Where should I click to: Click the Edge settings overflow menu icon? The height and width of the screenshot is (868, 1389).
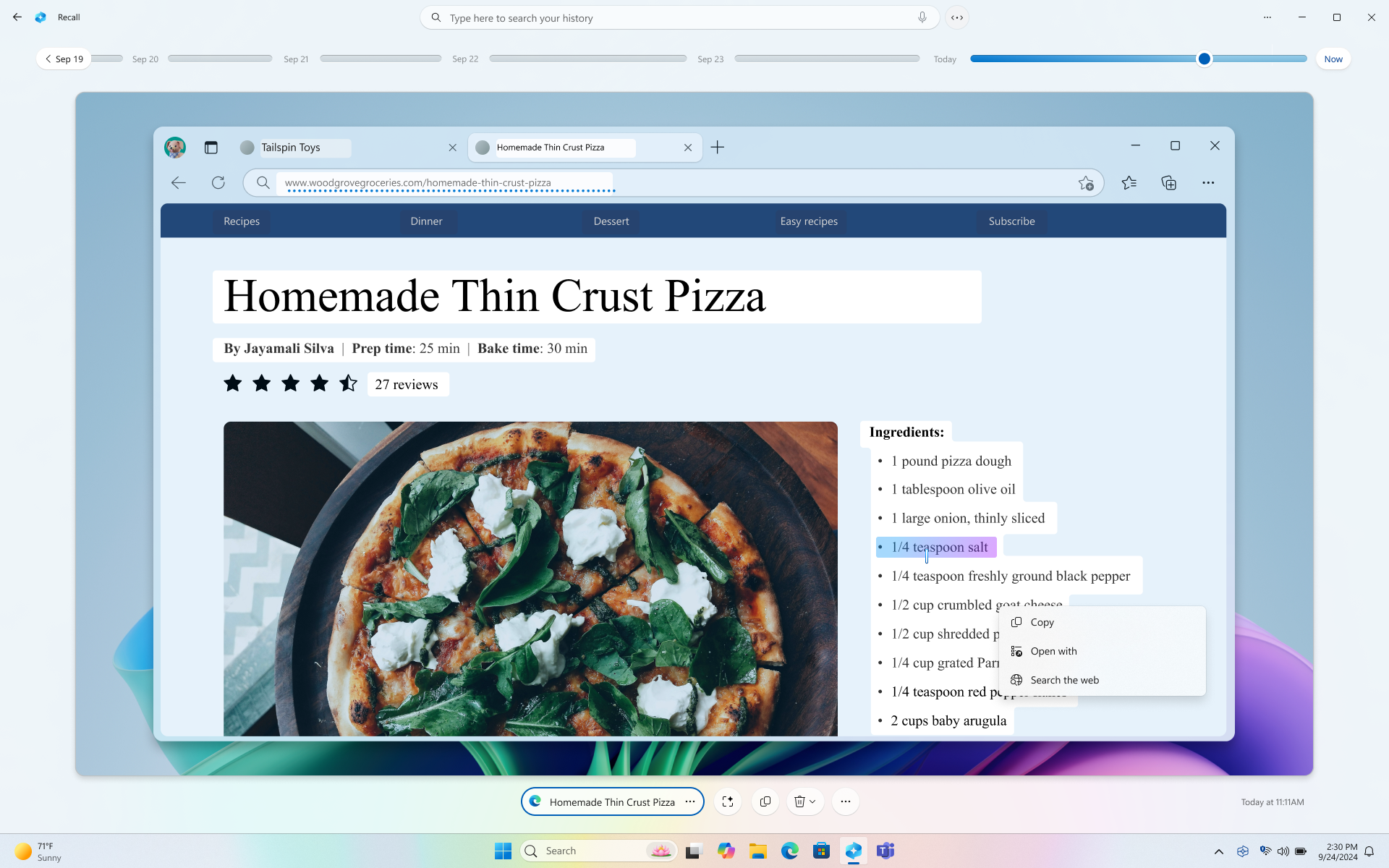1208,182
